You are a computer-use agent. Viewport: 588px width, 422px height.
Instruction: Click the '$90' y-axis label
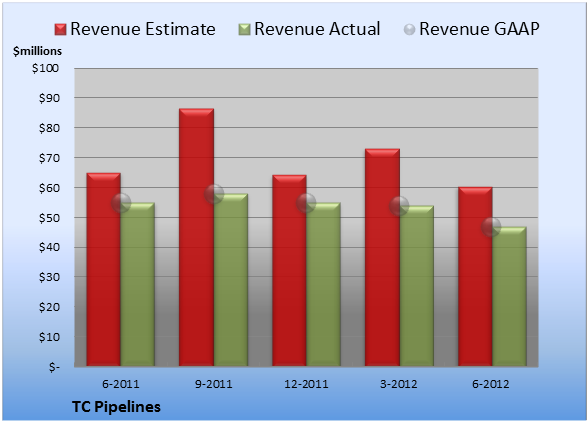49,98
